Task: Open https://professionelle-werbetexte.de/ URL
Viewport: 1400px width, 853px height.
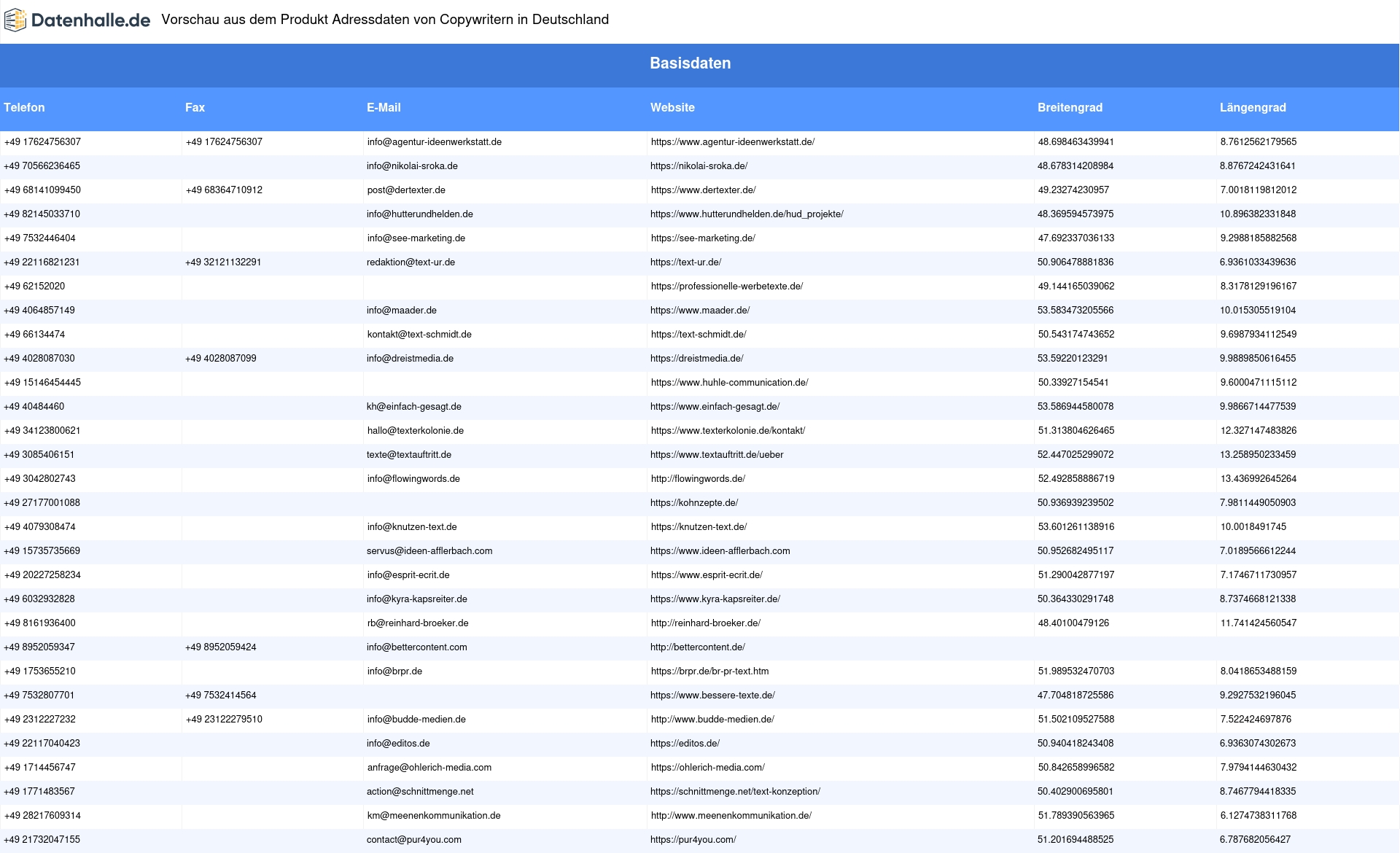Action: (x=727, y=287)
